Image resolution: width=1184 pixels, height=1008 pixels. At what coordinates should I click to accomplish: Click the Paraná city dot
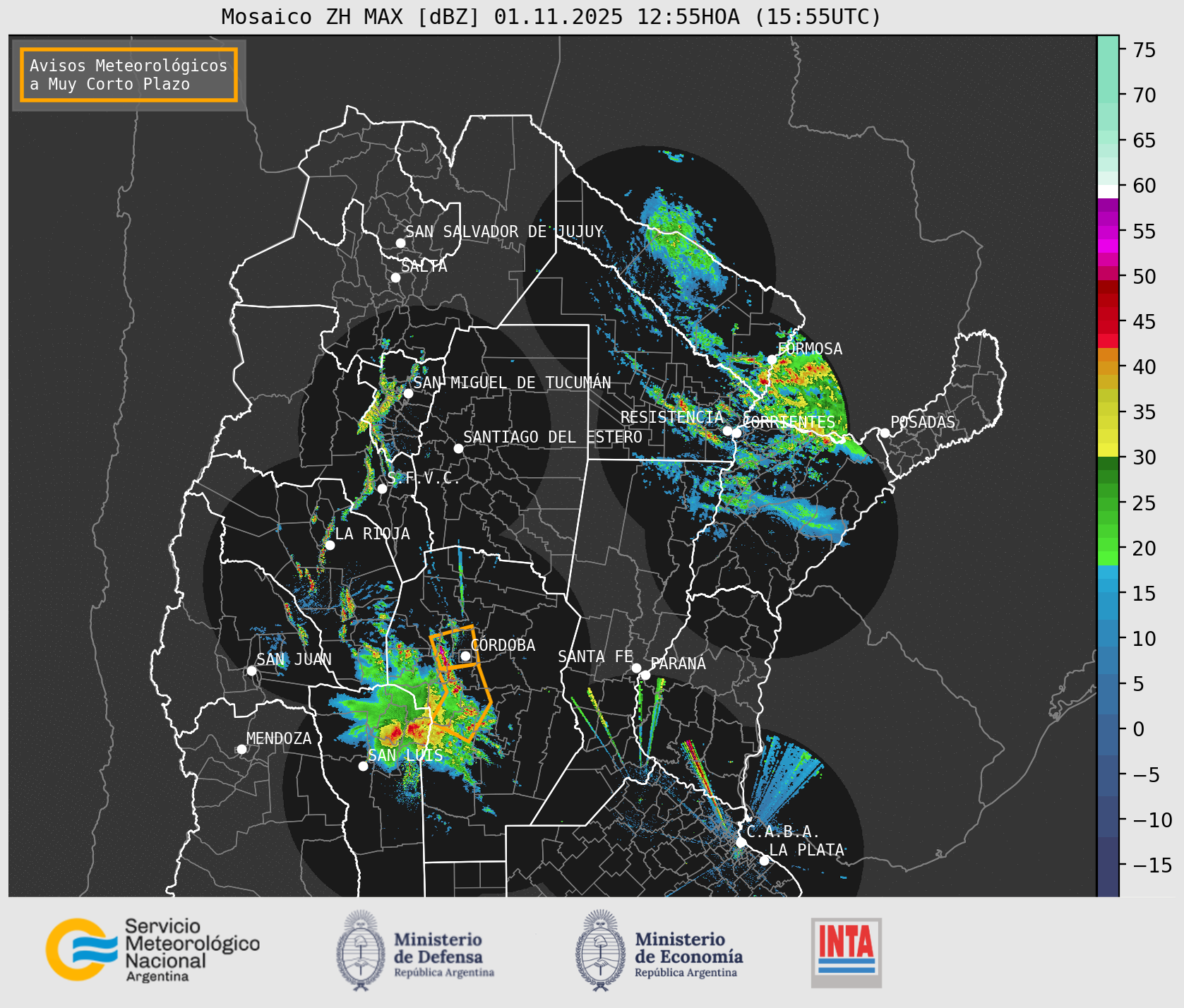coord(645,675)
